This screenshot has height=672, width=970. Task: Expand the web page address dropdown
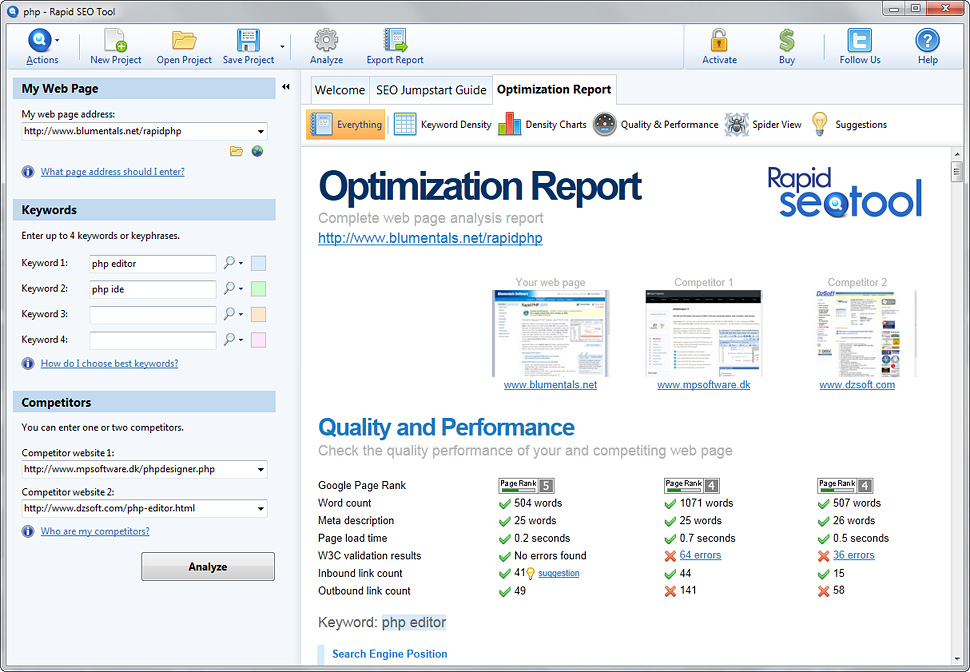point(261,131)
